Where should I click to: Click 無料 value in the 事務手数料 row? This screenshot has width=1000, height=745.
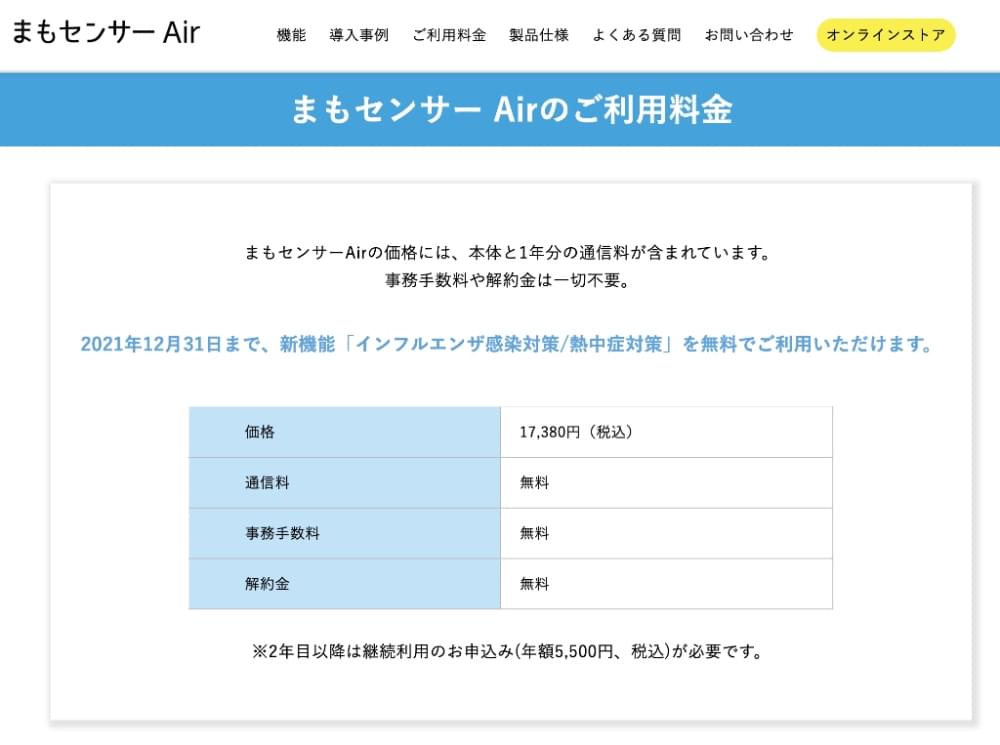534,534
